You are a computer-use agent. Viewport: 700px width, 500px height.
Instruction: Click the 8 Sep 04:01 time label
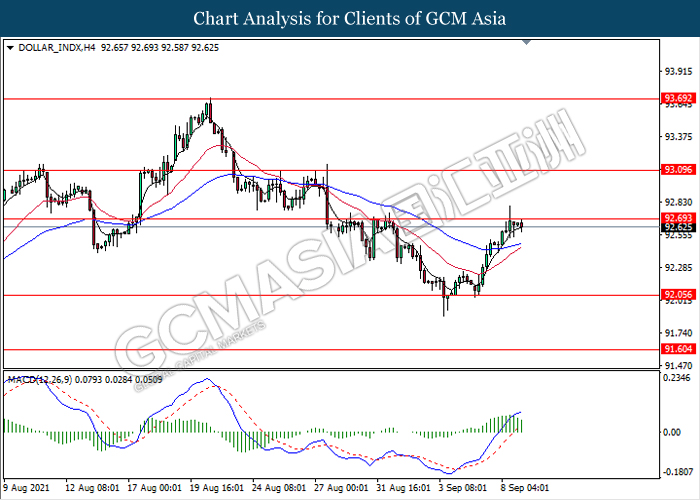[525, 488]
